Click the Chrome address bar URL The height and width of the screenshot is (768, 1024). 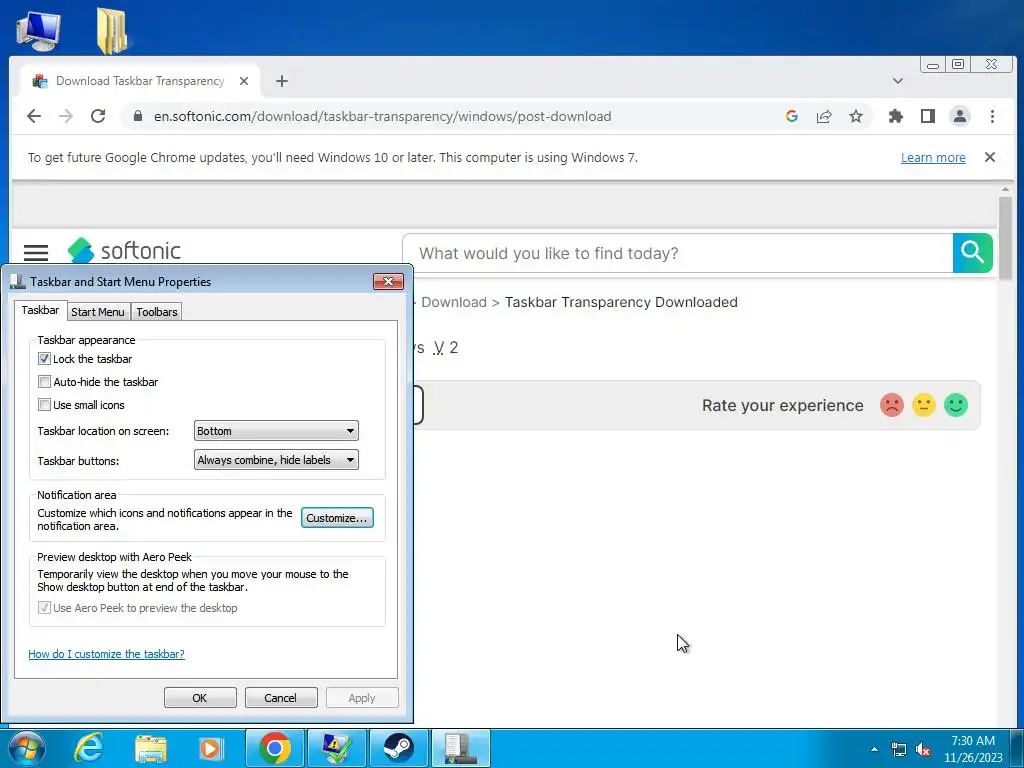[x=383, y=116]
